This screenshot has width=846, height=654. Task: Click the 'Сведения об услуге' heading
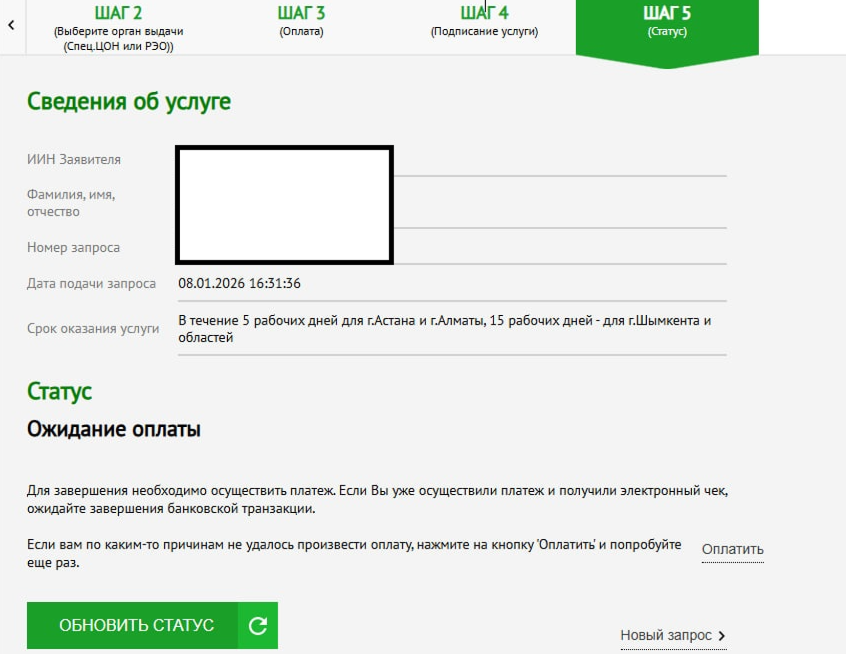pos(129,101)
